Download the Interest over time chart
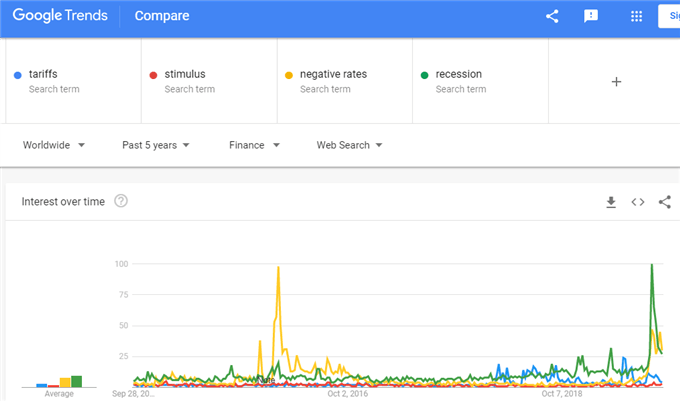Viewport: 680px width, 401px height. click(x=611, y=202)
